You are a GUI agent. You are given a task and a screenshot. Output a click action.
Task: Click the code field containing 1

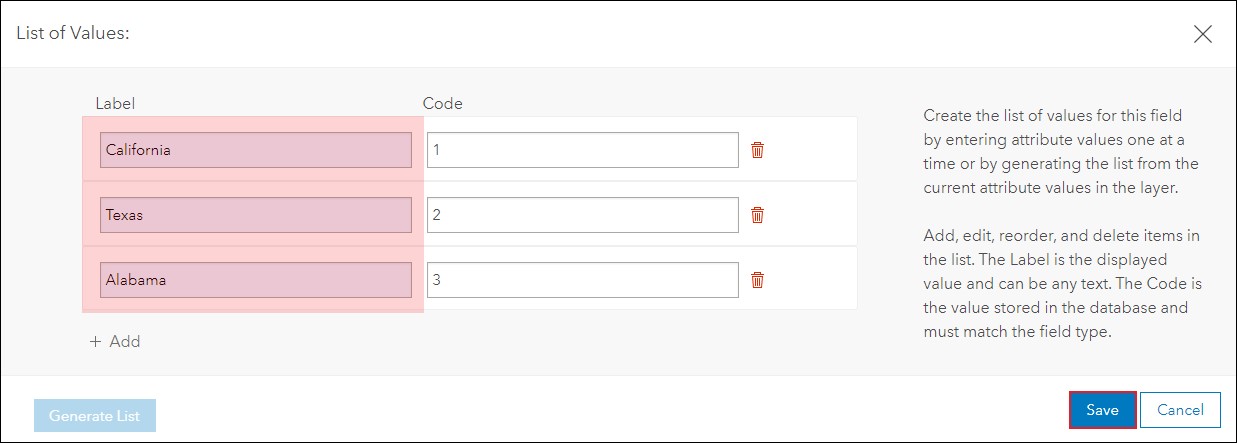click(x=583, y=150)
